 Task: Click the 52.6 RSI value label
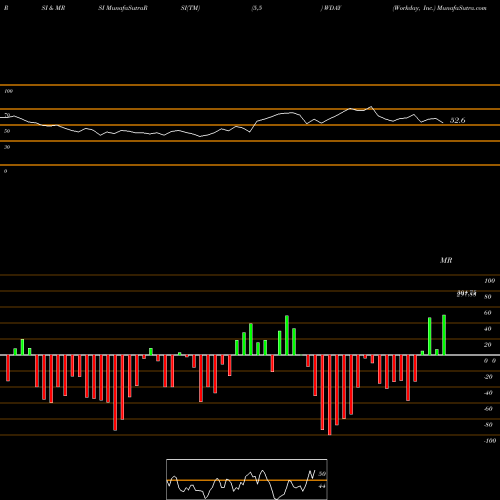[x=457, y=120]
